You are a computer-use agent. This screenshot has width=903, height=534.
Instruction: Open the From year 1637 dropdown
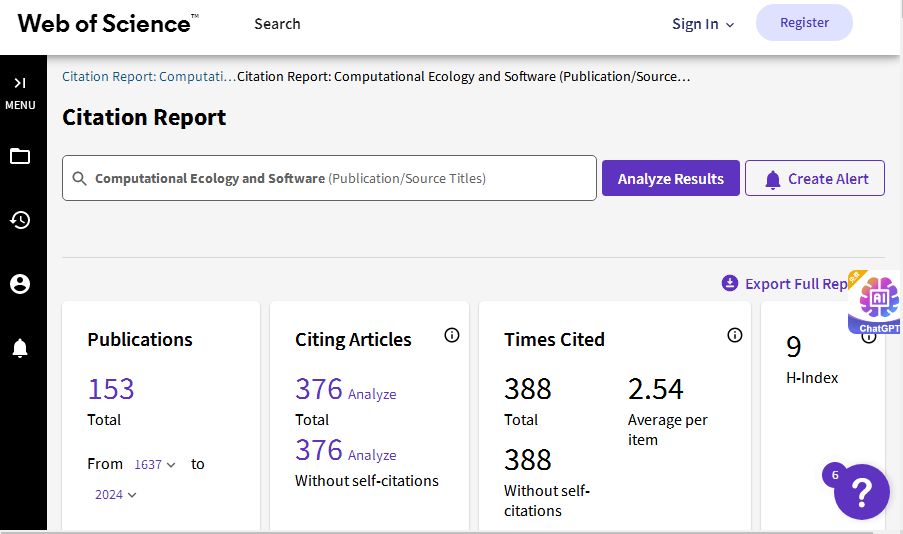click(x=154, y=464)
